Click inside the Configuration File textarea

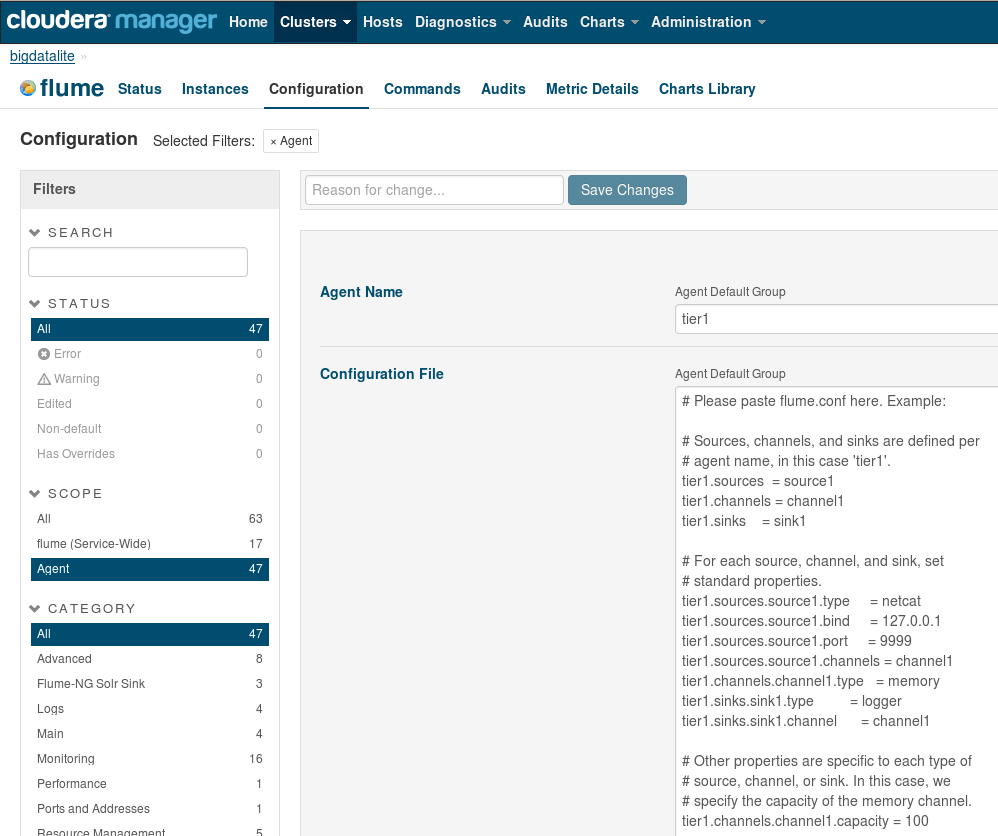pyautogui.click(x=836, y=611)
